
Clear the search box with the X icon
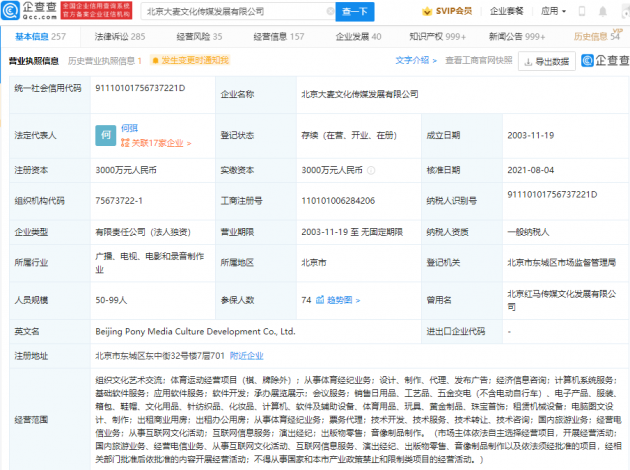coord(330,11)
